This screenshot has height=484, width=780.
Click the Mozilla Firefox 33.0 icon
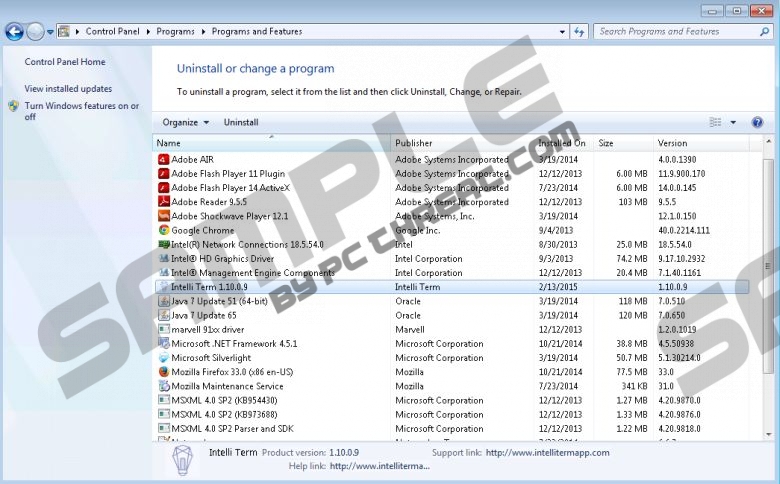click(164, 372)
